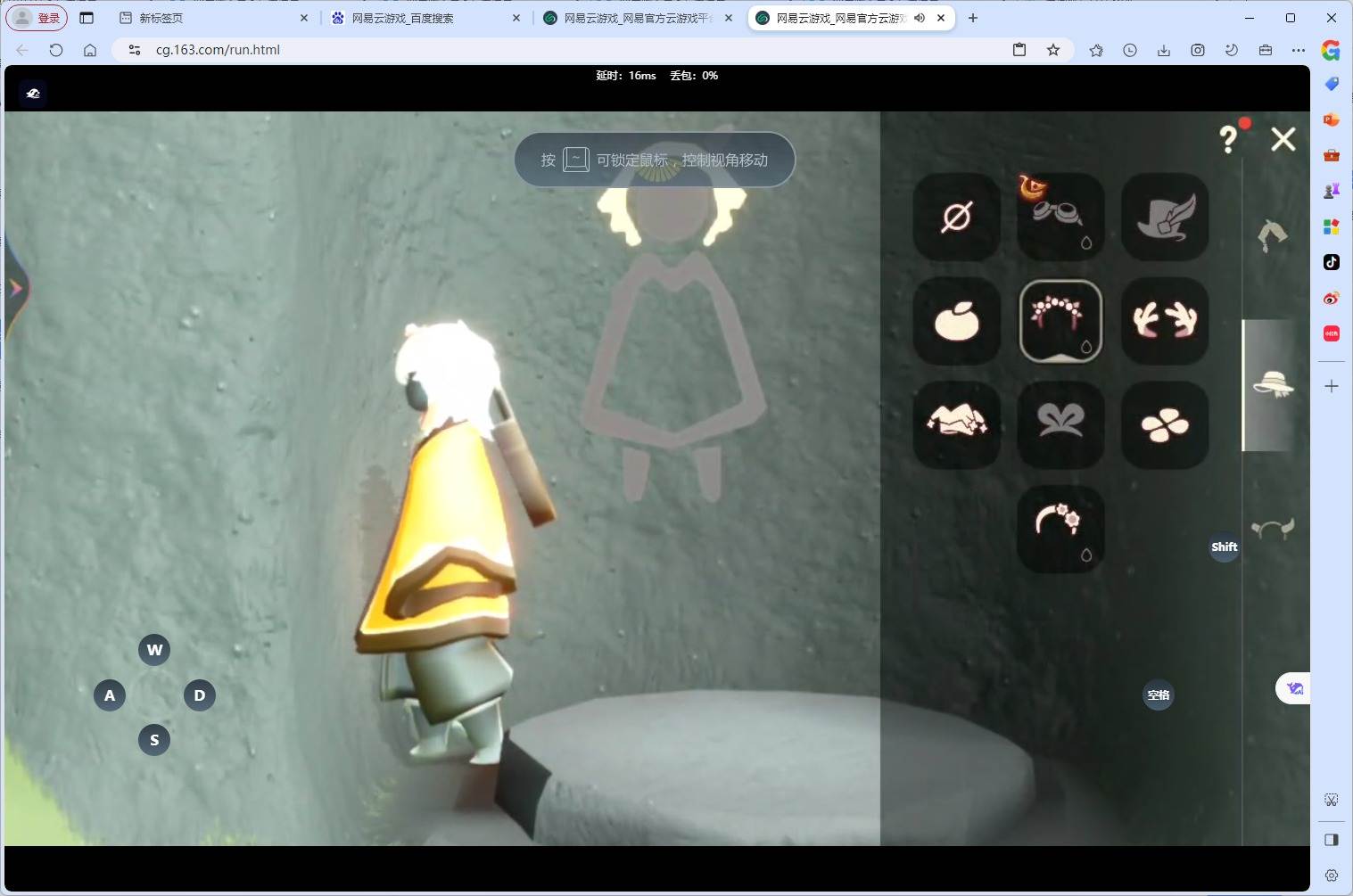Tap the on-screen 空格 key
Viewport: 1353px width, 896px height.
point(1159,695)
